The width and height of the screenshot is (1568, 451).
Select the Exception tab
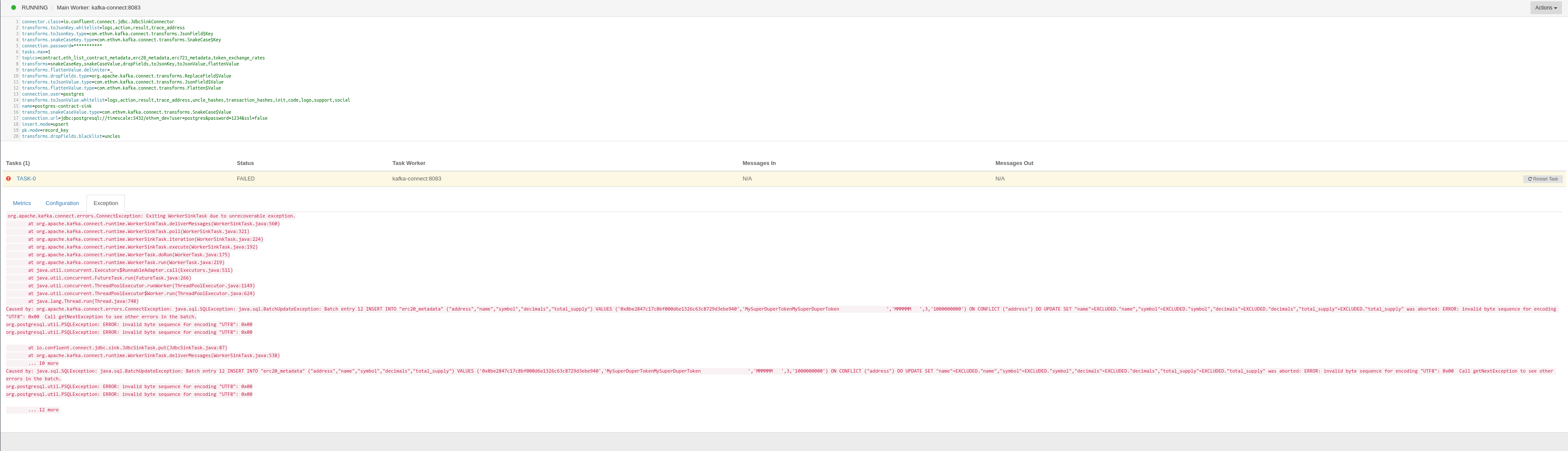coord(106,203)
